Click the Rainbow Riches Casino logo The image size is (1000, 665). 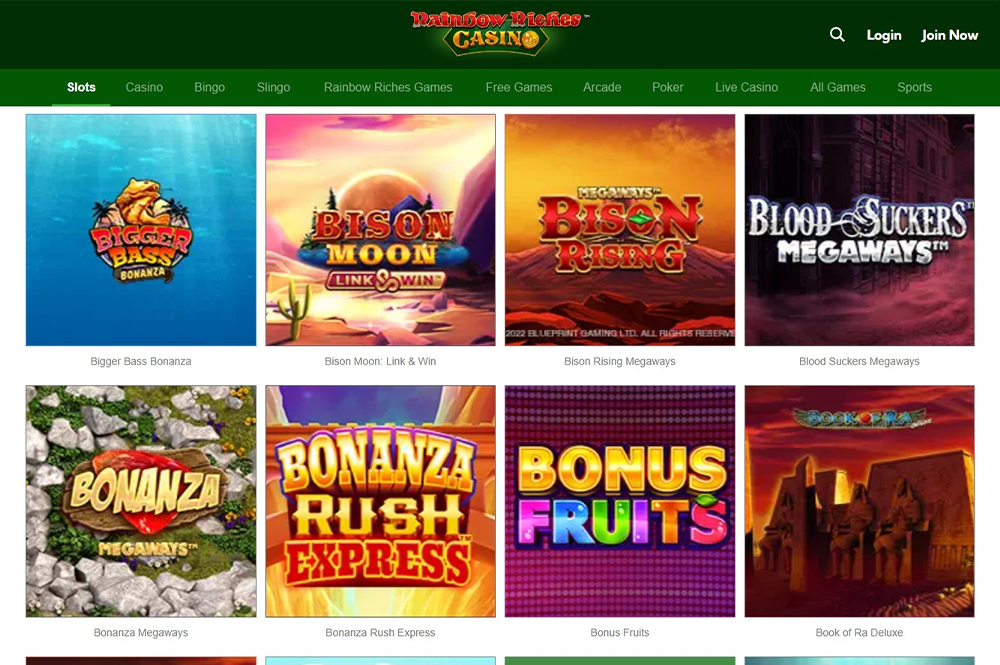(x=499, y=33)
